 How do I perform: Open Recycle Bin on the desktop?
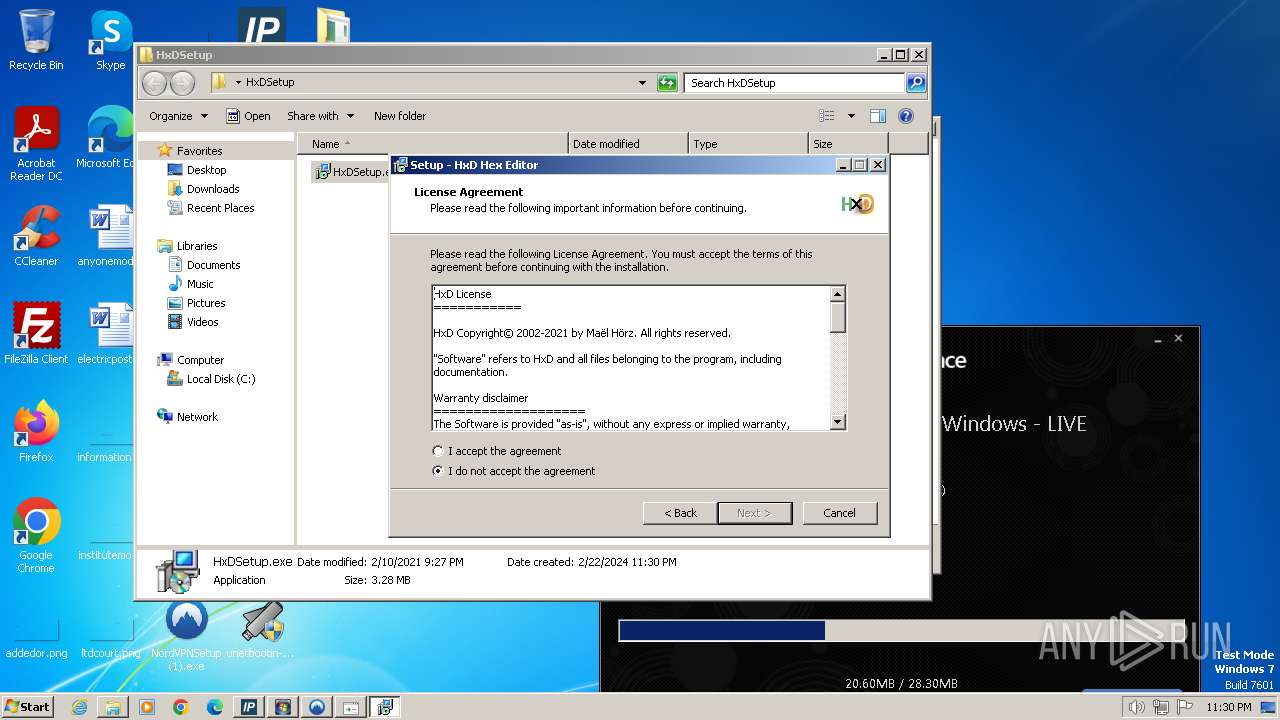(36, 40)
